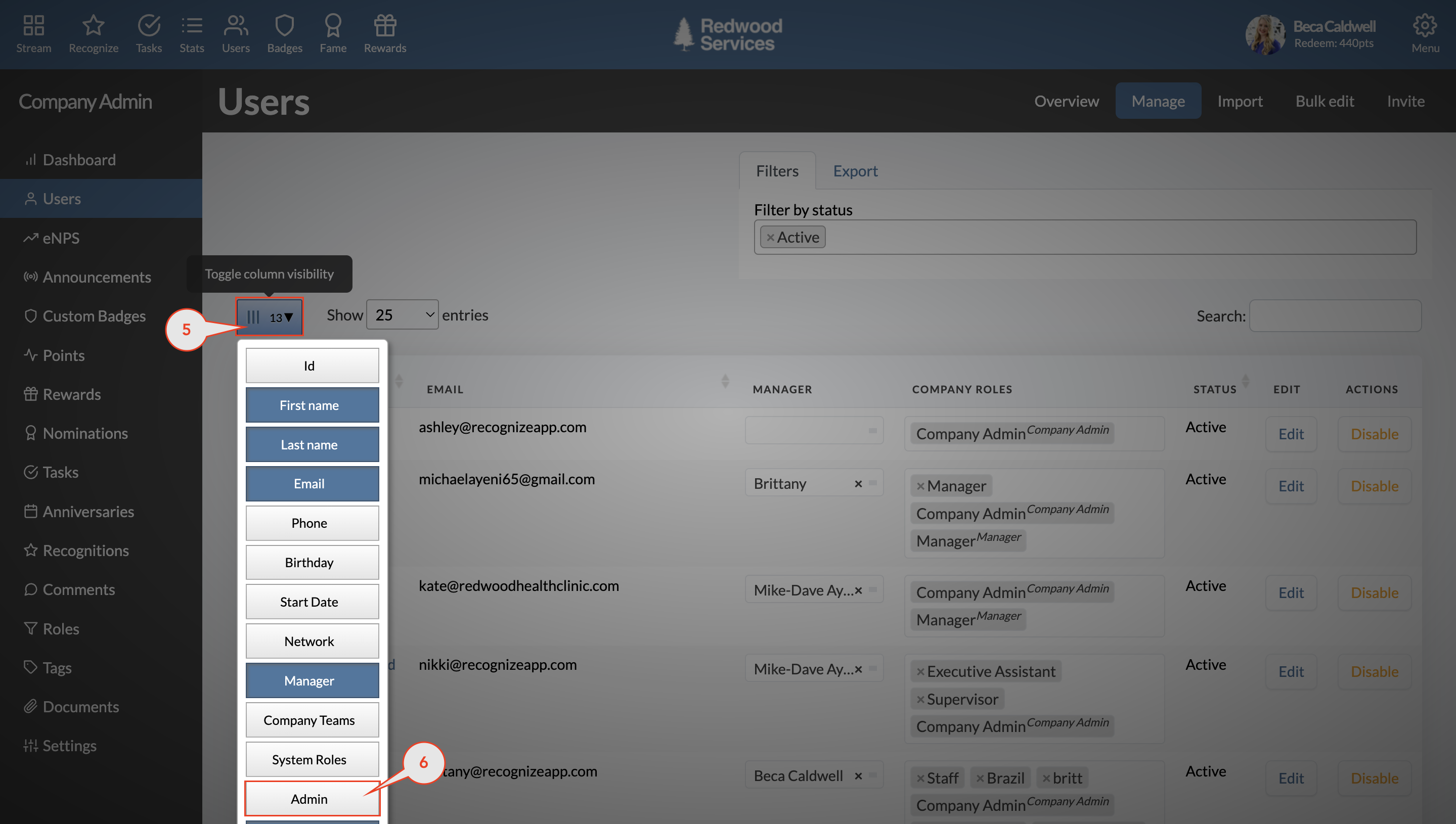Image resolution: width=1456 pixels, height=824 pixels.
Task: Switch to Invite tab
Action: pos(1405,101)
